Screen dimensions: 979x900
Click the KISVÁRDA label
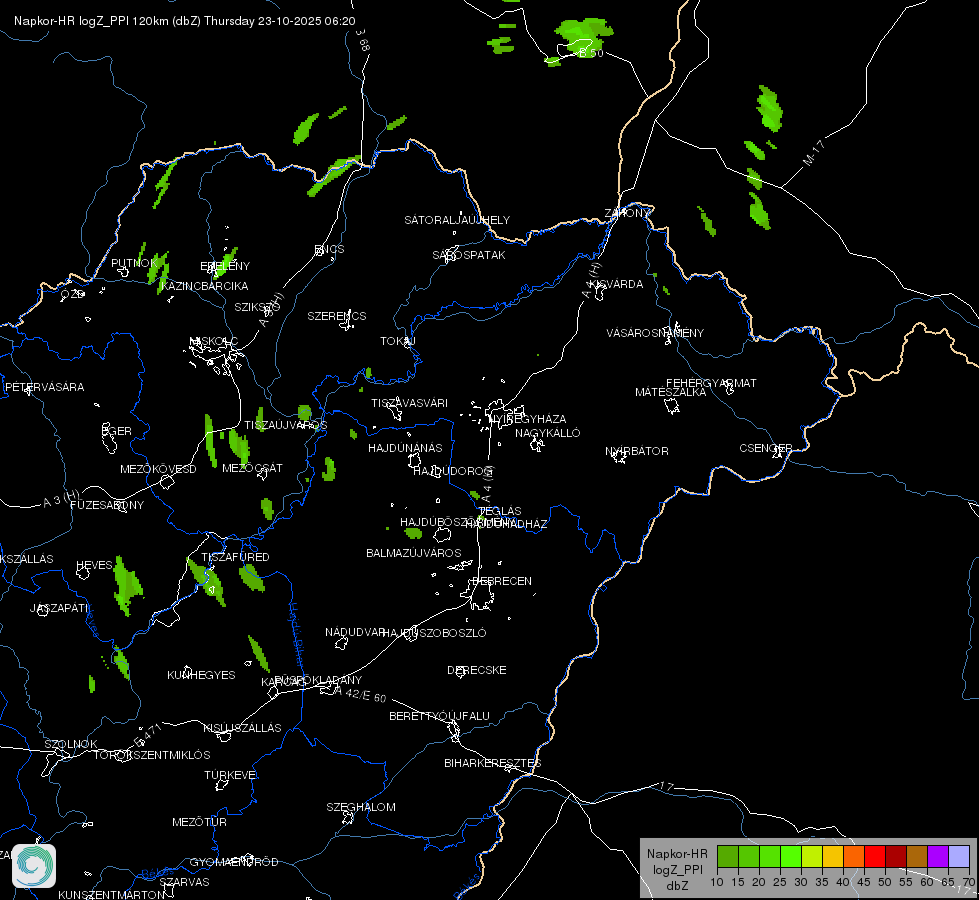point(617,284)
